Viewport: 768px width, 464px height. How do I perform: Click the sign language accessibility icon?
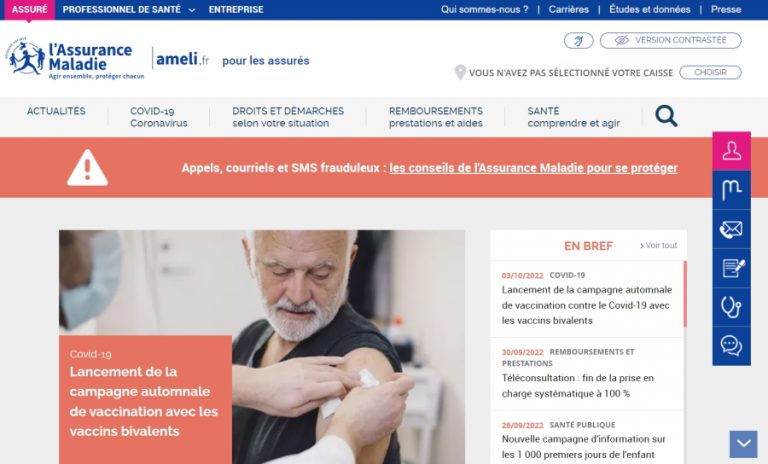tap(578, 40)
